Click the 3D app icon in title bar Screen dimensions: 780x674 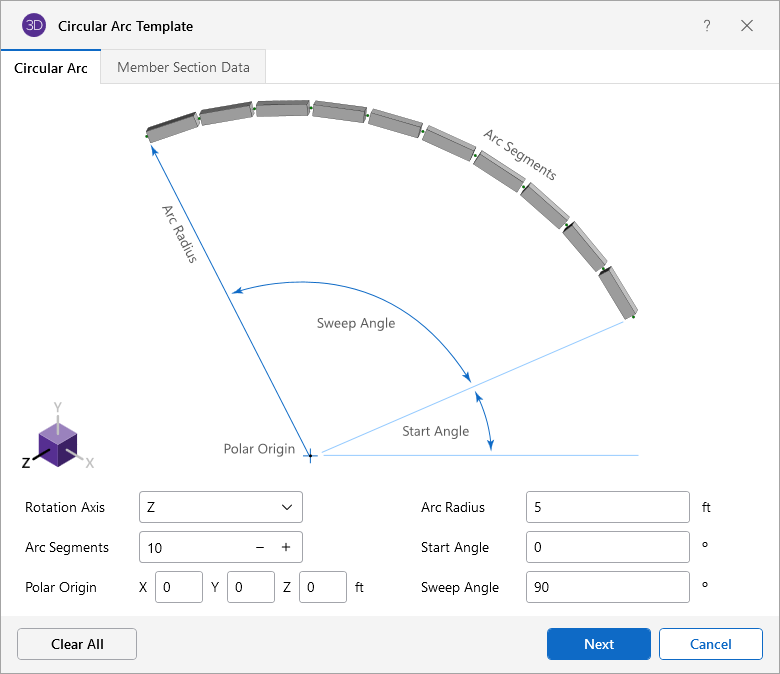click(x=33, y=26)
